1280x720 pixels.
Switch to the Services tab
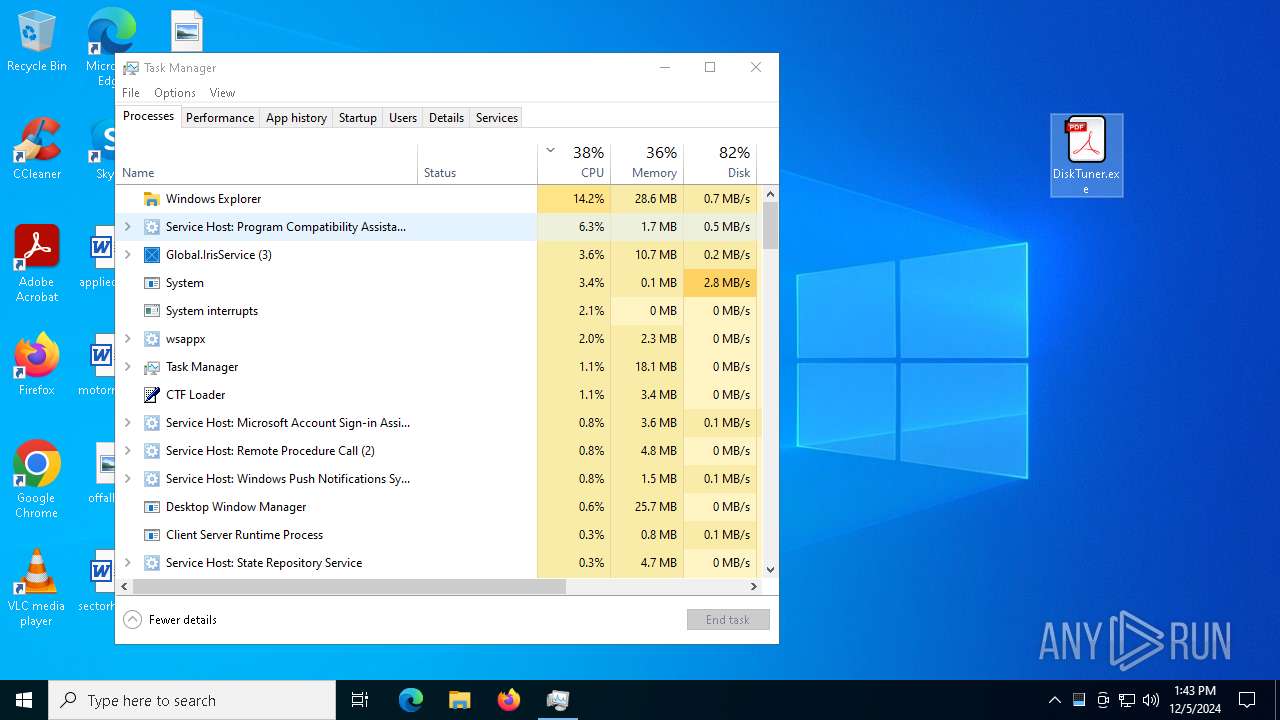coord(497,117)
